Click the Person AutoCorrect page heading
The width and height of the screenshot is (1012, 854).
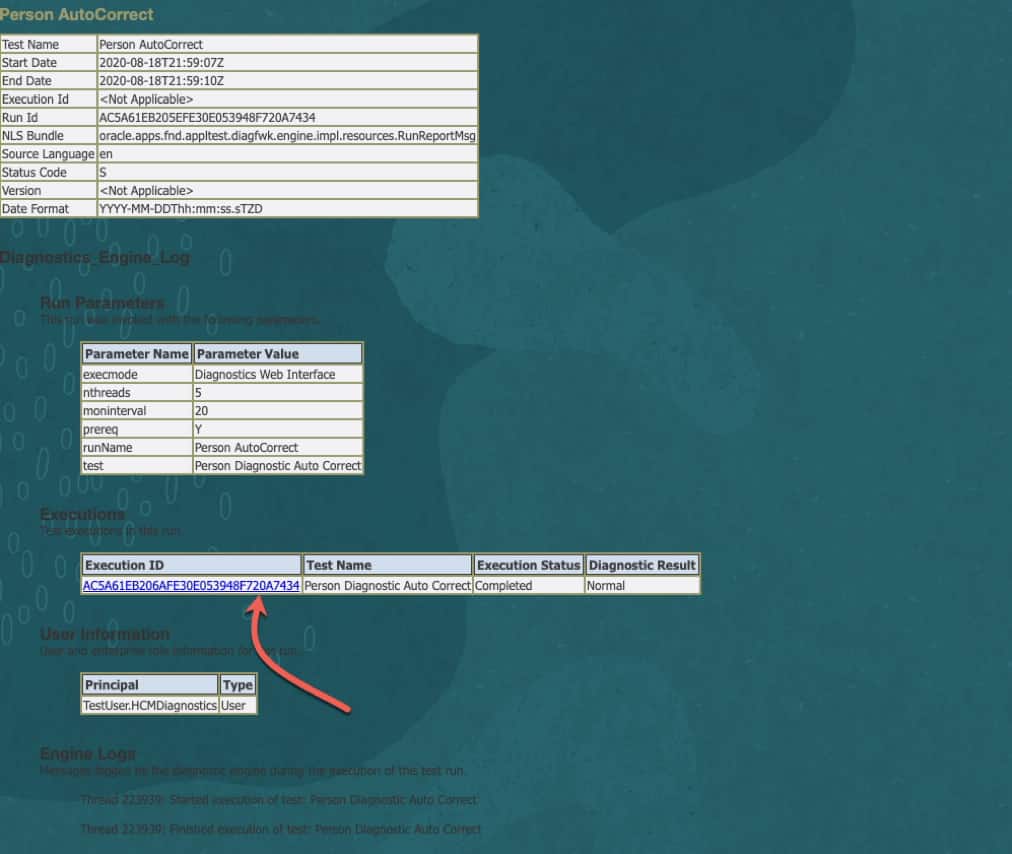[77, 14]
